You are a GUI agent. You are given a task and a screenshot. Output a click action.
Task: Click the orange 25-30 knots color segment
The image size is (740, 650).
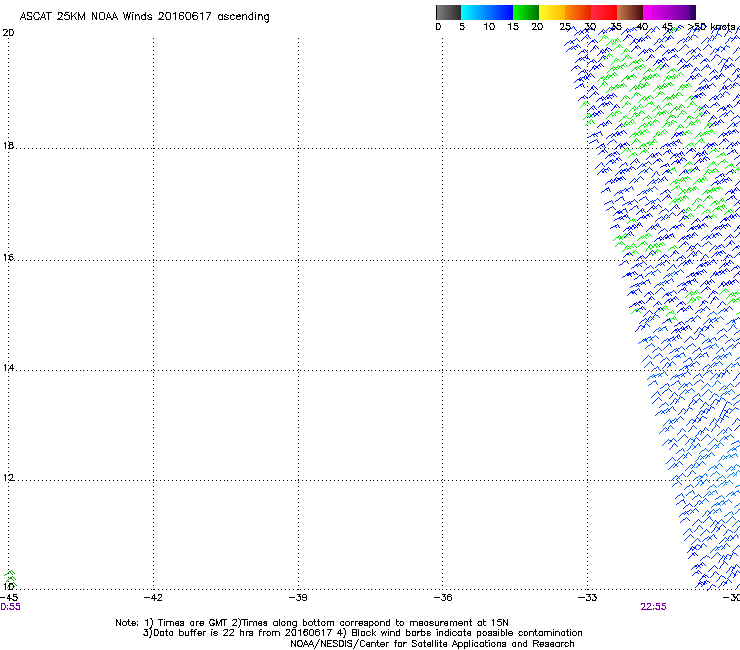click(578, 12)
